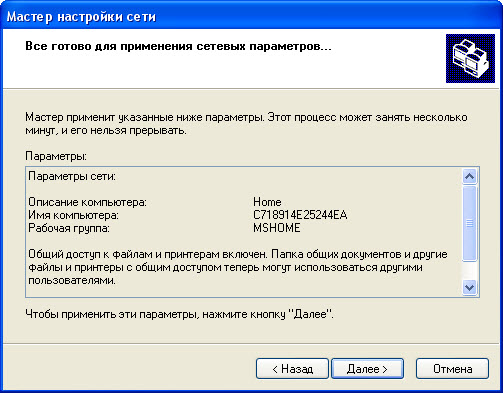This screenshot has width=503, height=393.
Task: Click the Описание компьютера label
Action: pyautogui.click(x=87, y=202)
